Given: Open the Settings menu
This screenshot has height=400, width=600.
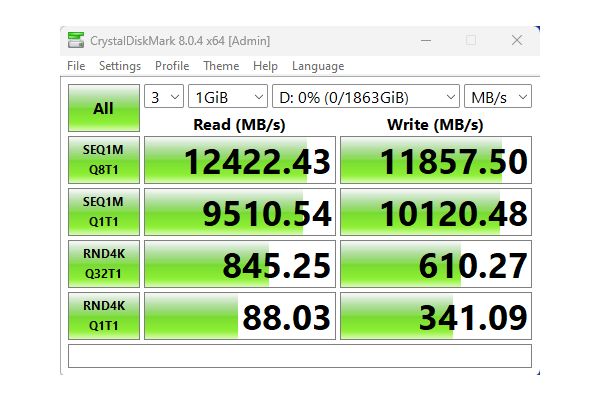Looking at the screenshot, I should coord(120,66).
